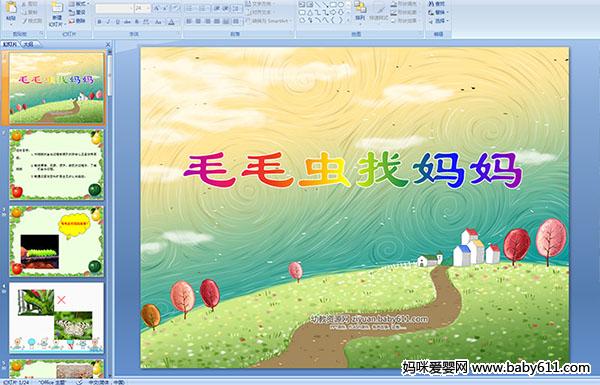This screenshot has width=600, height=385.
Task: Click the New Slide icon
Action: 57,8
